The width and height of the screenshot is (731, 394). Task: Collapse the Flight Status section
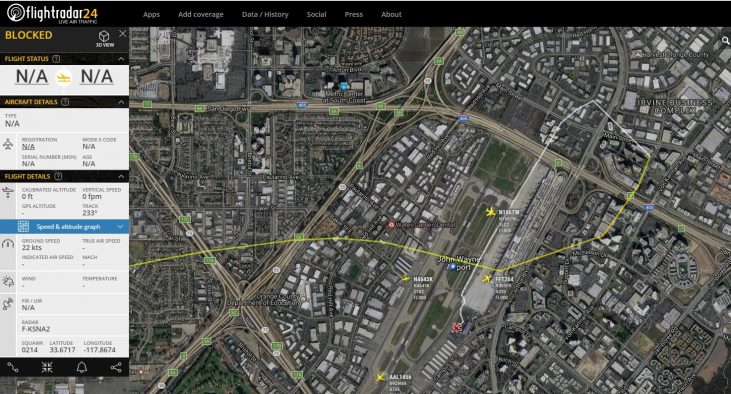click(x=121, y=59)
